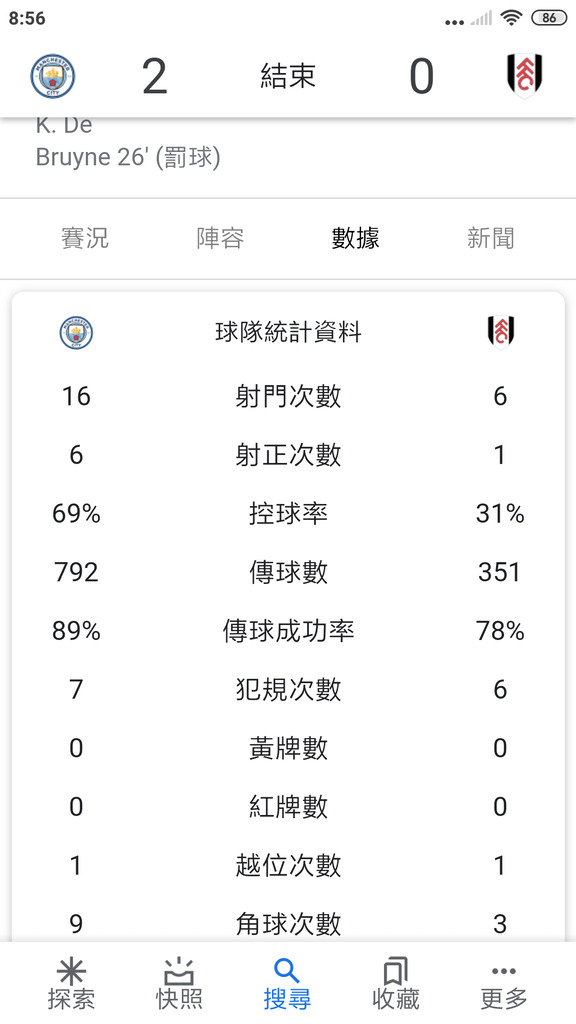
Task: Tap Manchester City's score of 2
Action: click(155, 76)
